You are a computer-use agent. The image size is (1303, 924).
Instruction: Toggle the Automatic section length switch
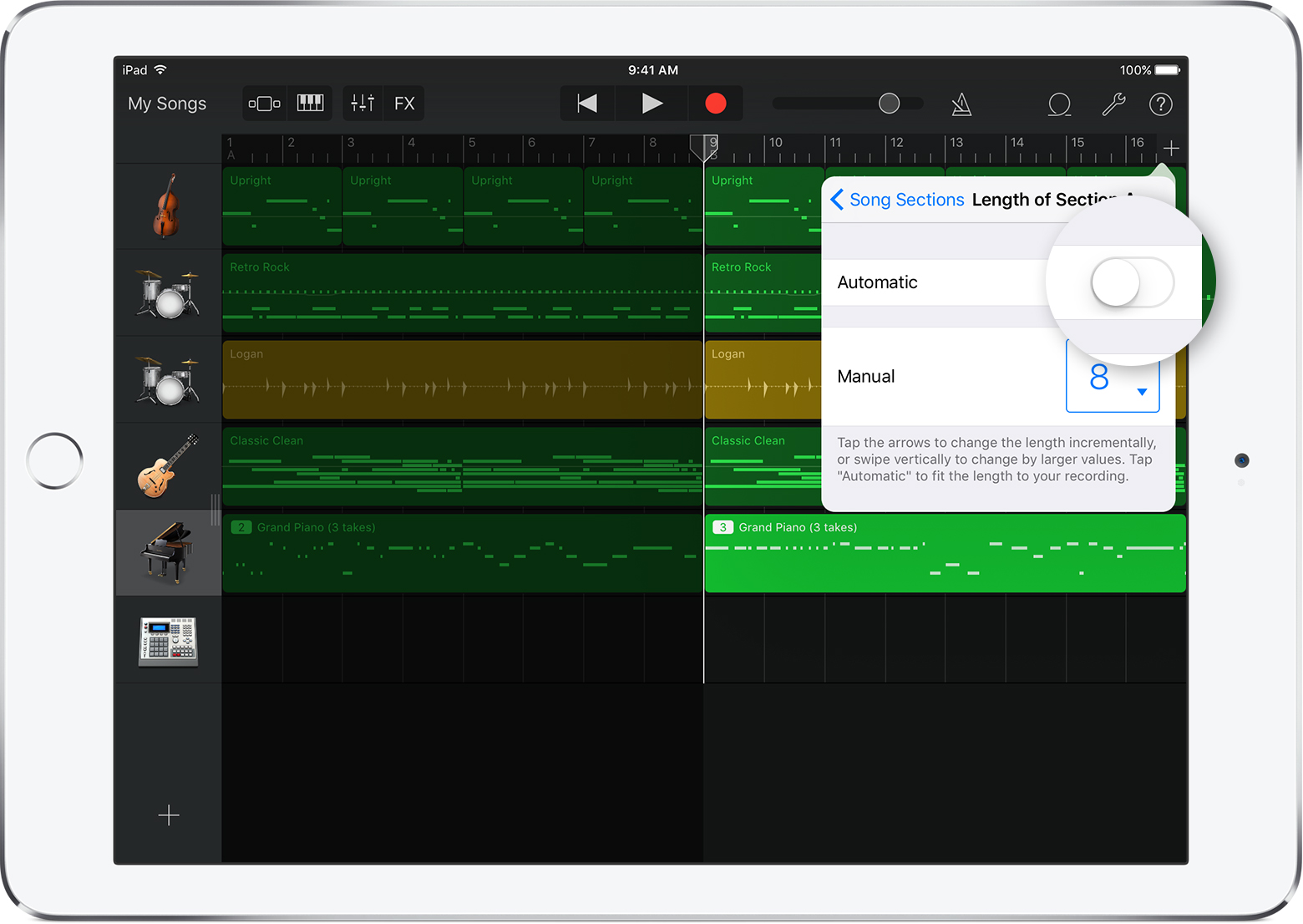tap(1132, 282)
